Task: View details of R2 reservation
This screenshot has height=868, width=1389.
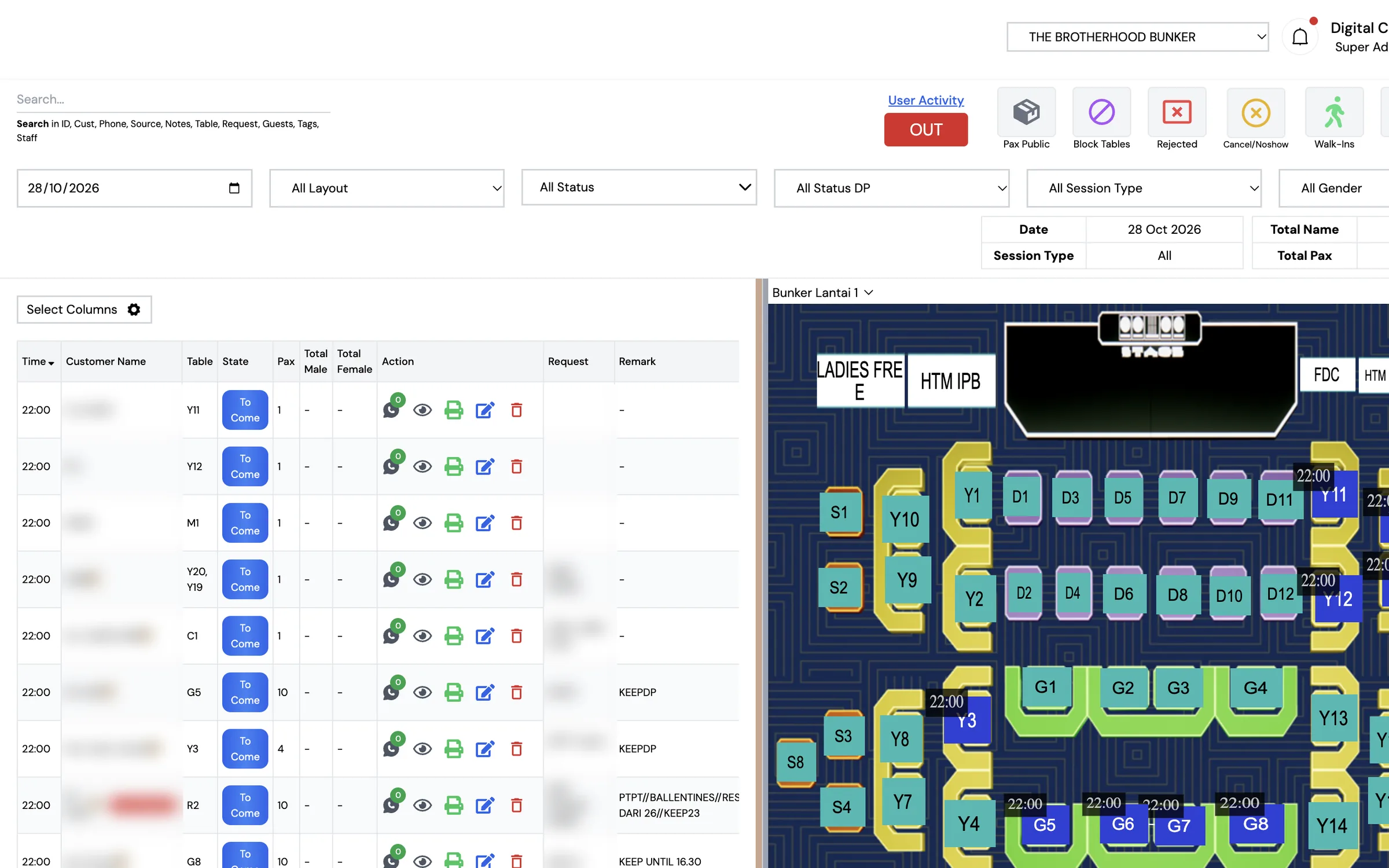Action: coord(422,805)
